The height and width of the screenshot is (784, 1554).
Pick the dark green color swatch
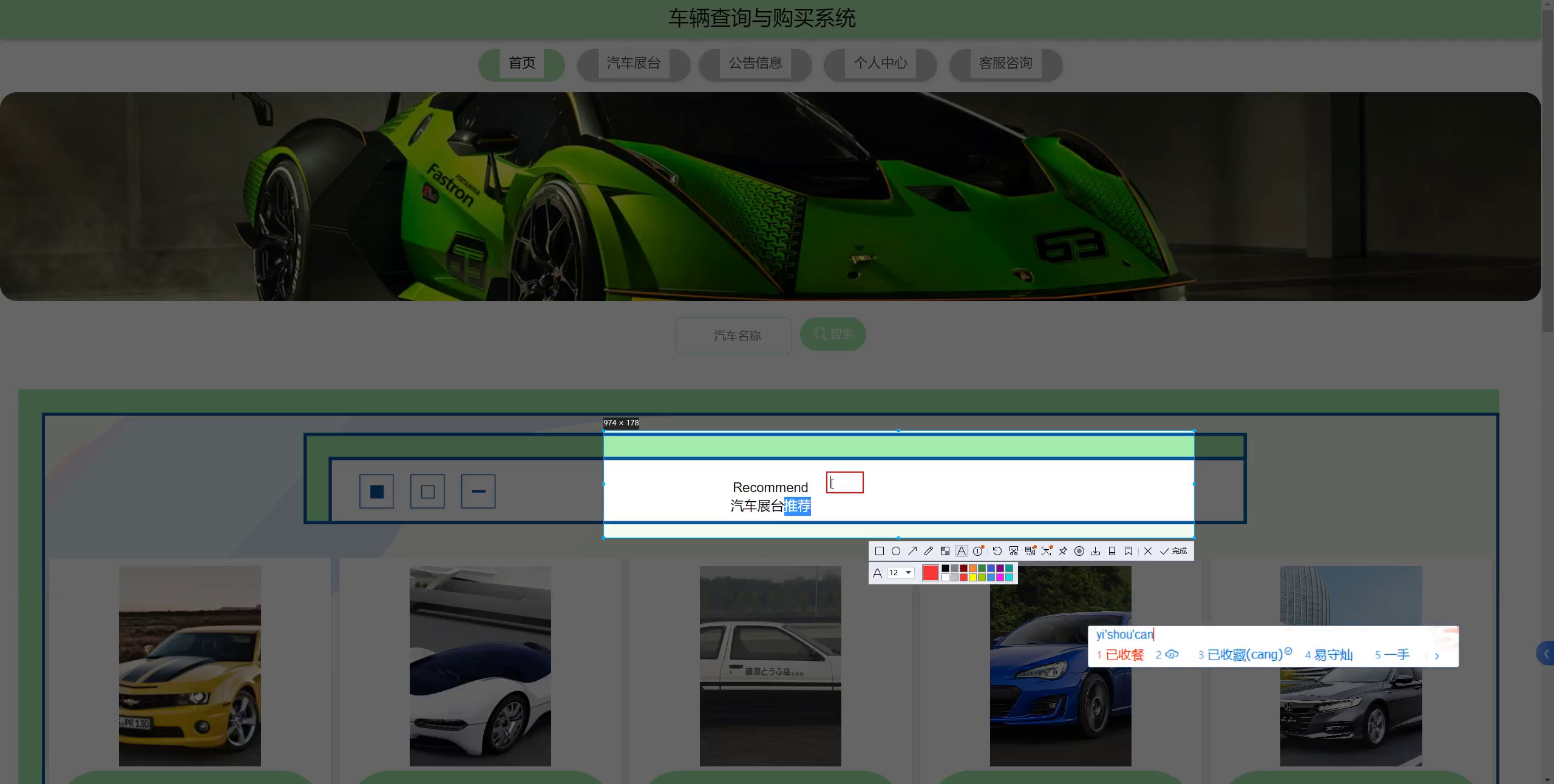982,568
